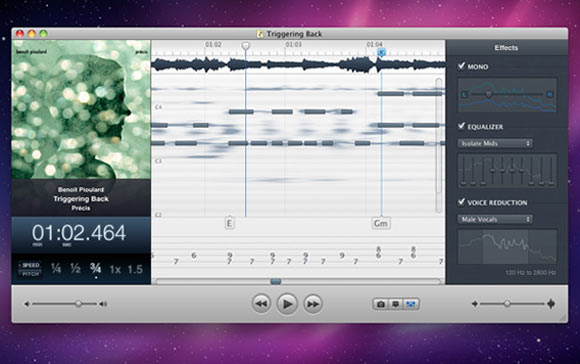Screen dimensions: 580x364
Task: Click the green zoom window button
Action: (43, 34)
